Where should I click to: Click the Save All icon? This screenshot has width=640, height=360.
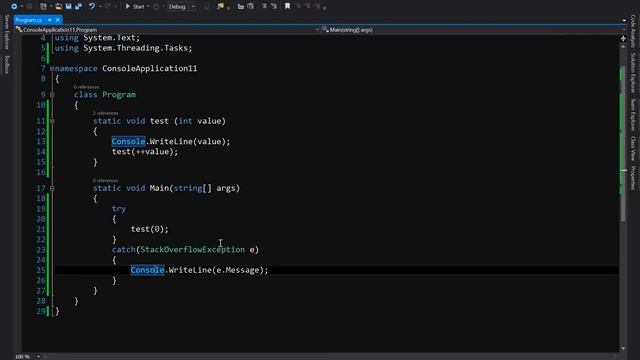(78, 6)
